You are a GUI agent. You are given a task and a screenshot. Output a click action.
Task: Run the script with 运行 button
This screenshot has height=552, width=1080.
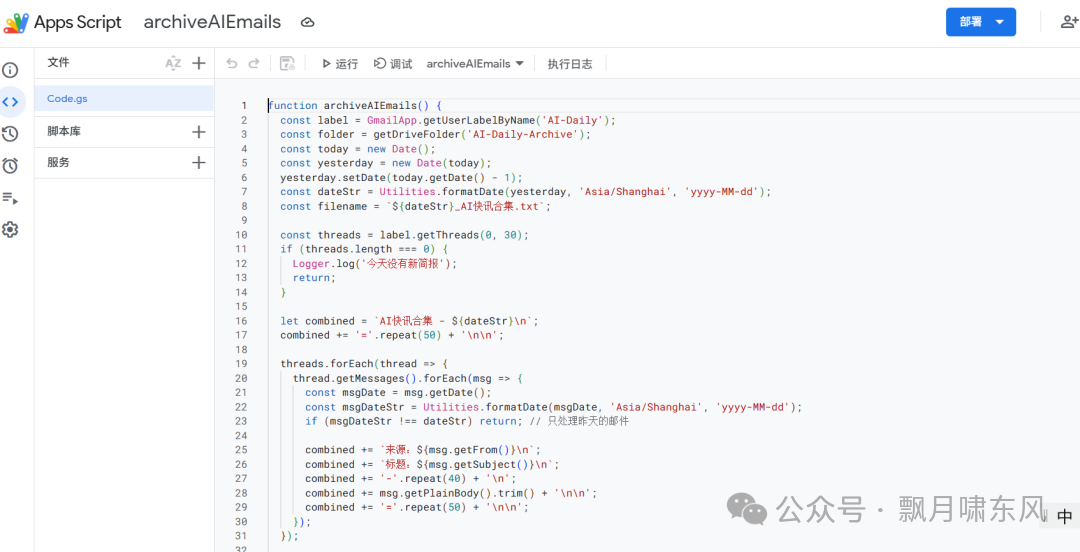pyautogui.click(x=340, y=63)
